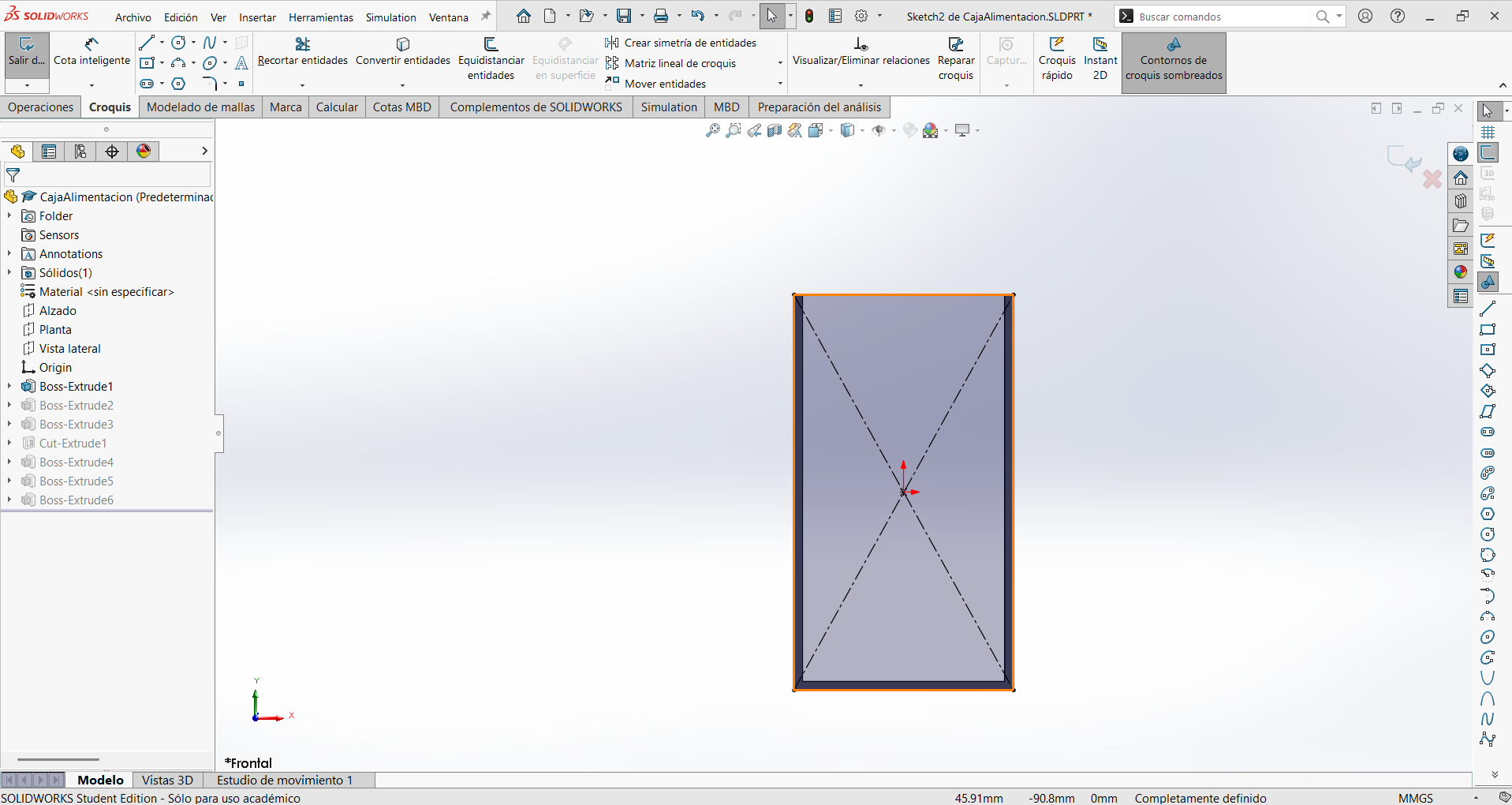
Task: Click Section view icon
Action: (x=775, y=130)
